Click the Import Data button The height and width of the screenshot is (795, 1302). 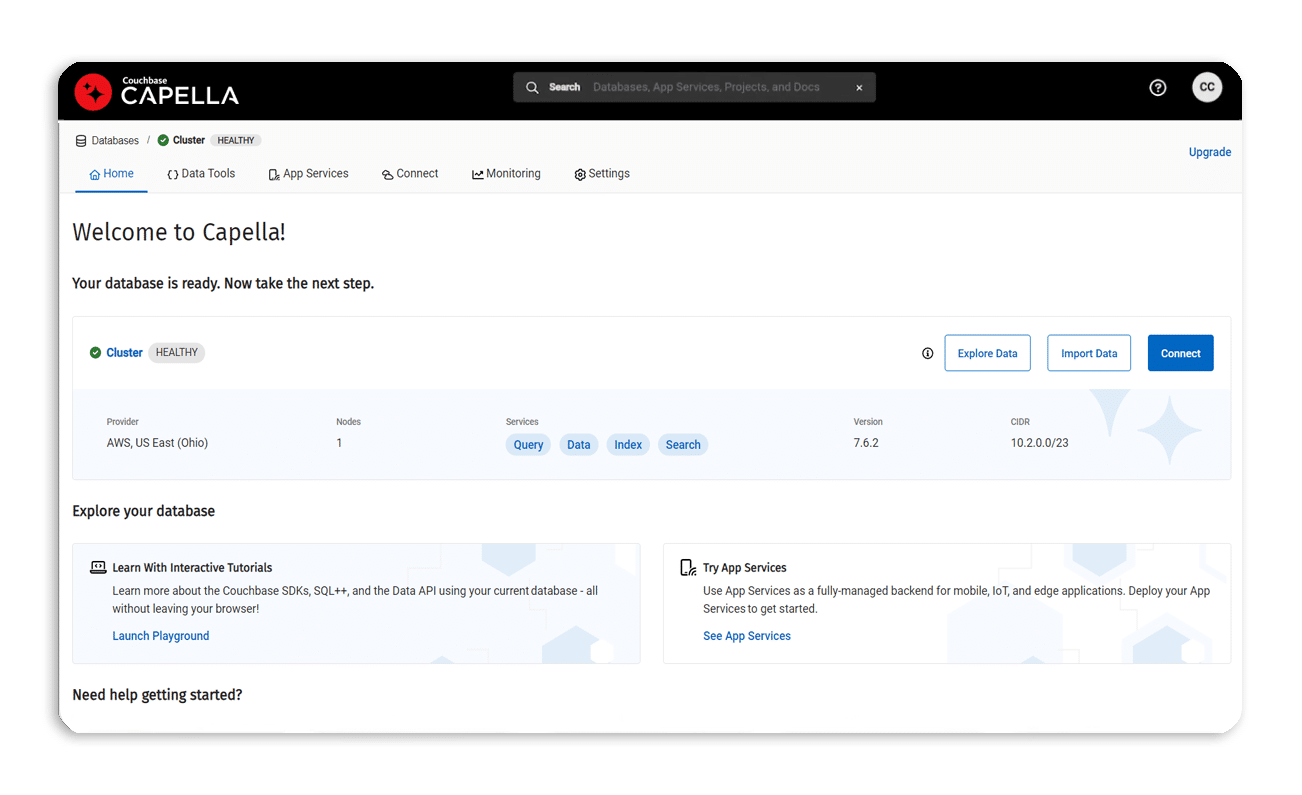[x=1089, y=353]
